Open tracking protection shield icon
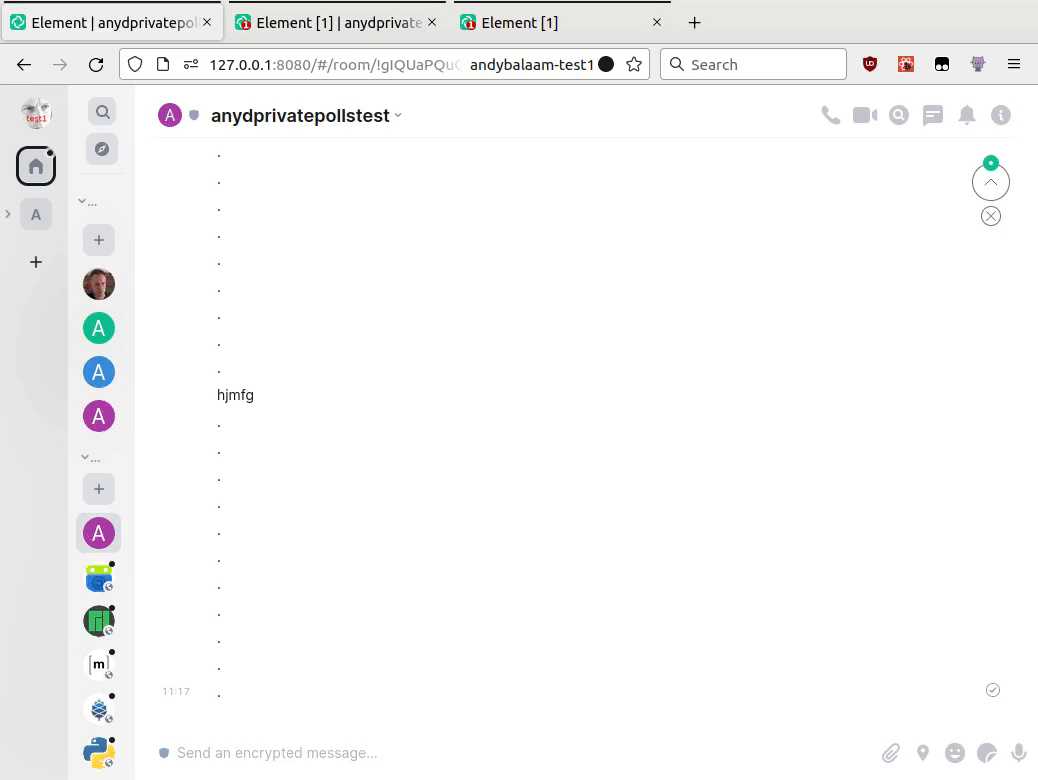The height and width of the screenshot is (780, 1038). pyautogui.click(x=135, y=64)
